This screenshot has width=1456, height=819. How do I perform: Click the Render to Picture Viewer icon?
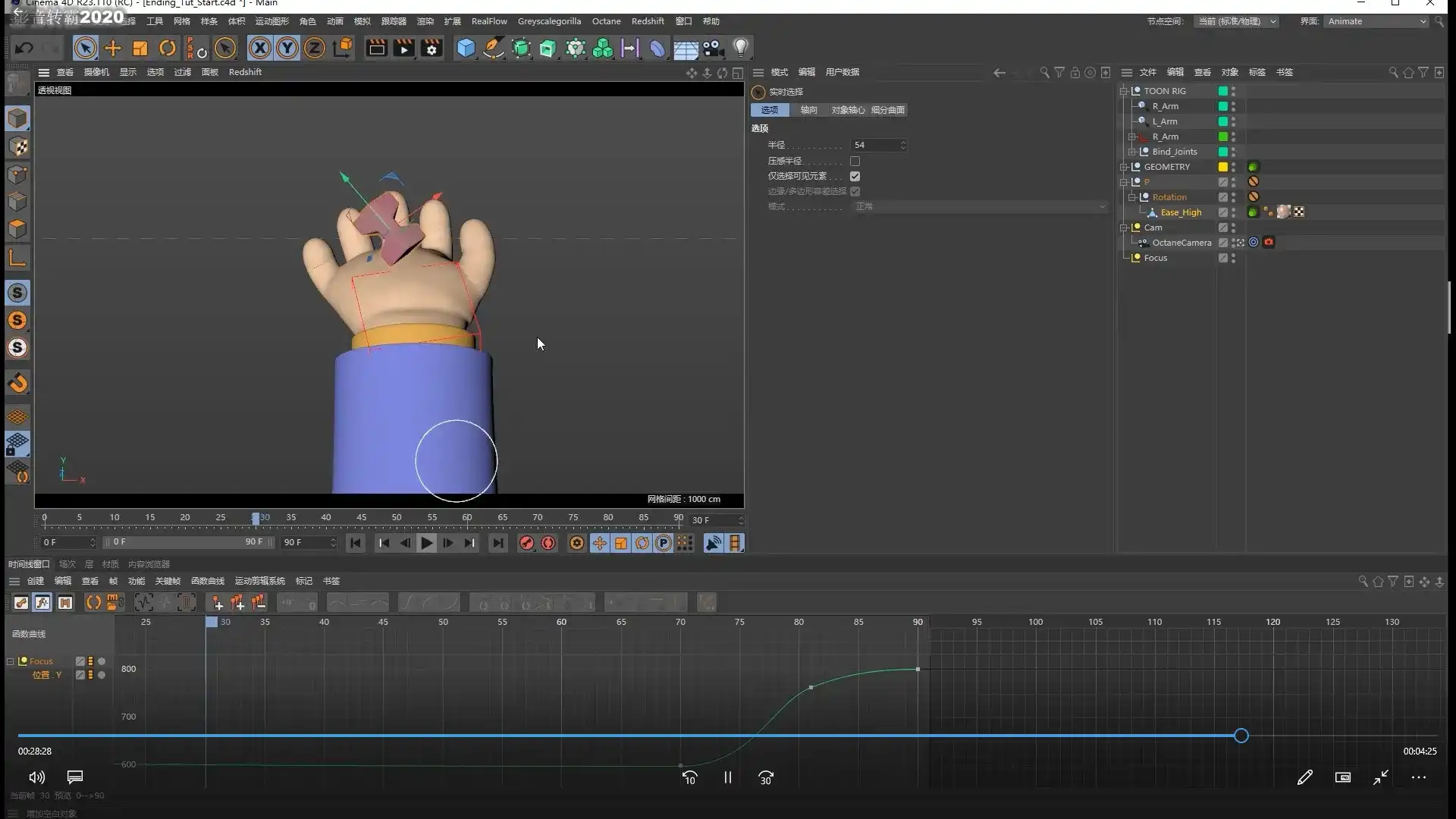coord(403,49)
